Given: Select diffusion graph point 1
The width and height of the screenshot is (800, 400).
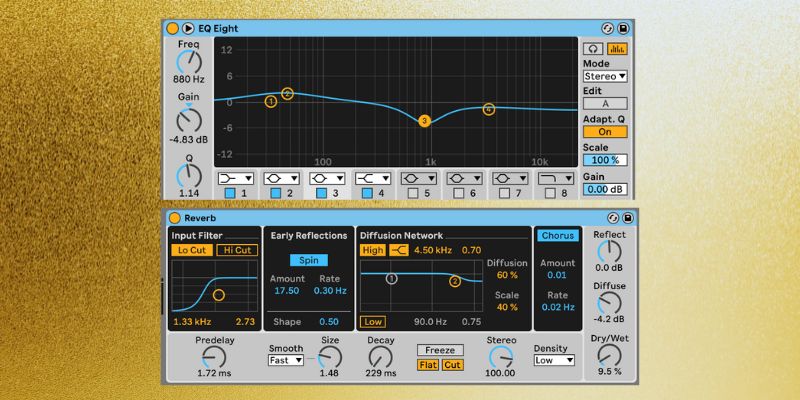Looking at the screenshot, I should tap(391, 279).
